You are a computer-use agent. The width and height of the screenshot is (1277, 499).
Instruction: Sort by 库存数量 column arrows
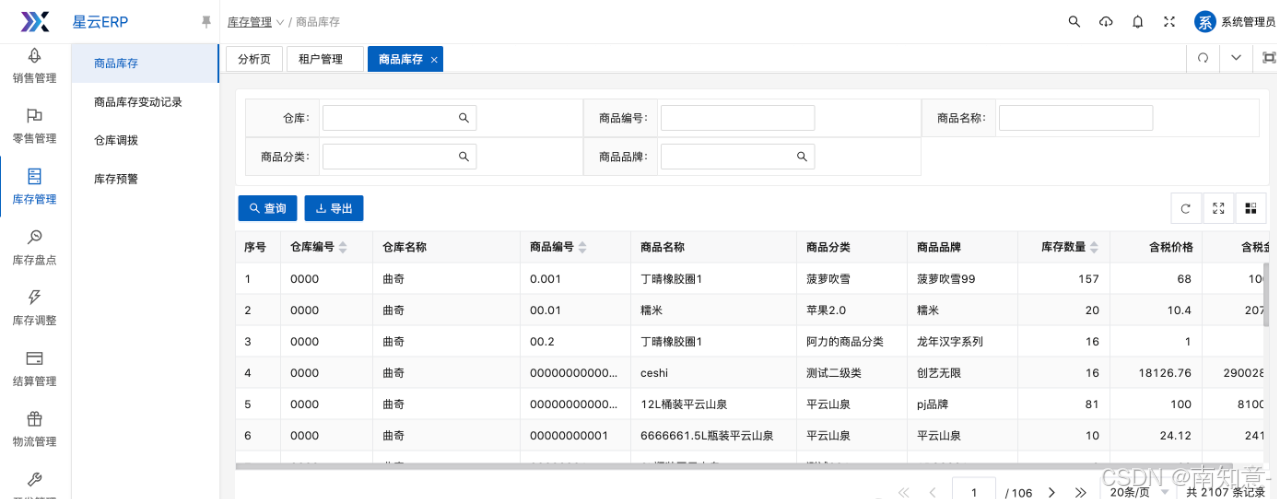(x=1094, y=247)
